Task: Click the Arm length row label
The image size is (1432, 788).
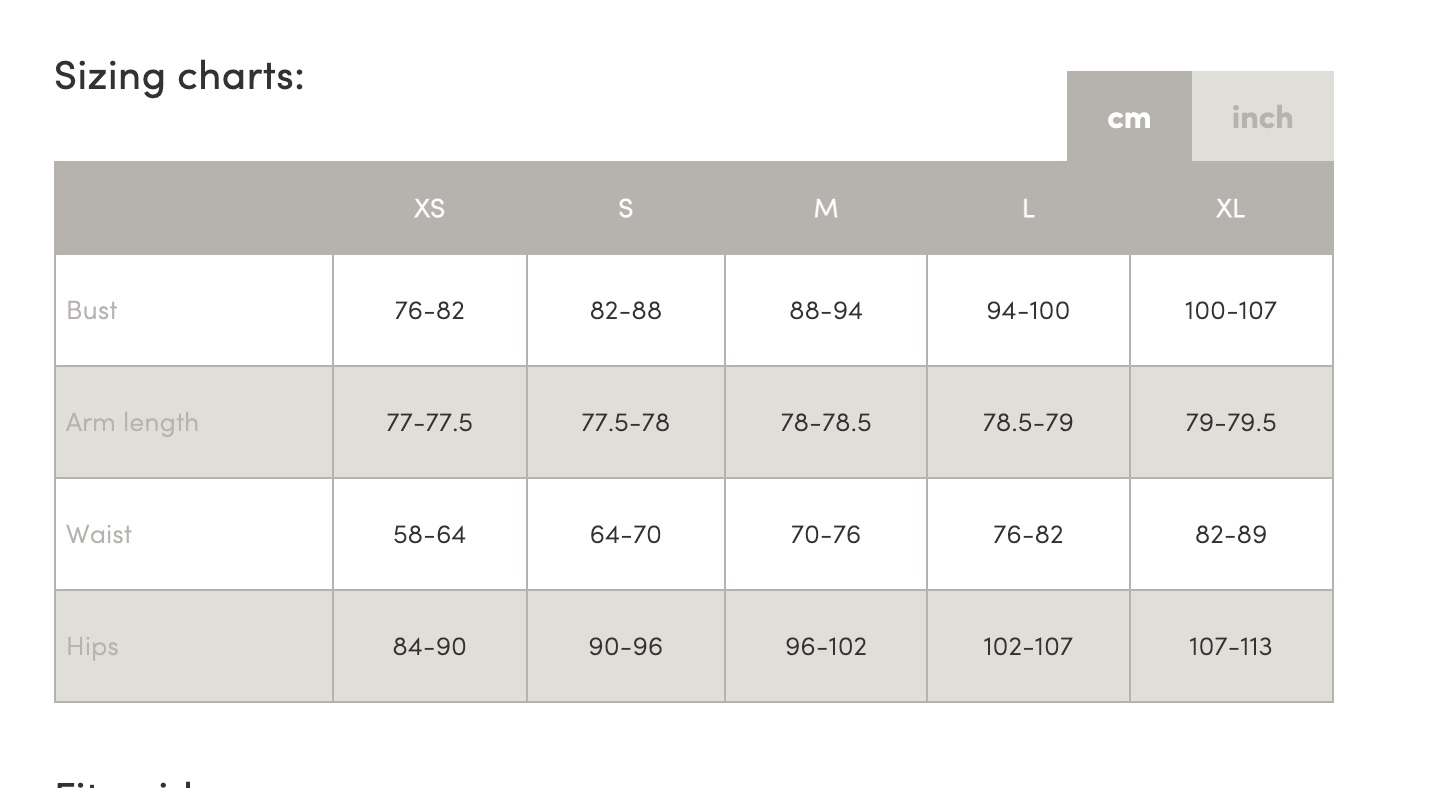Action: [132, 422]
